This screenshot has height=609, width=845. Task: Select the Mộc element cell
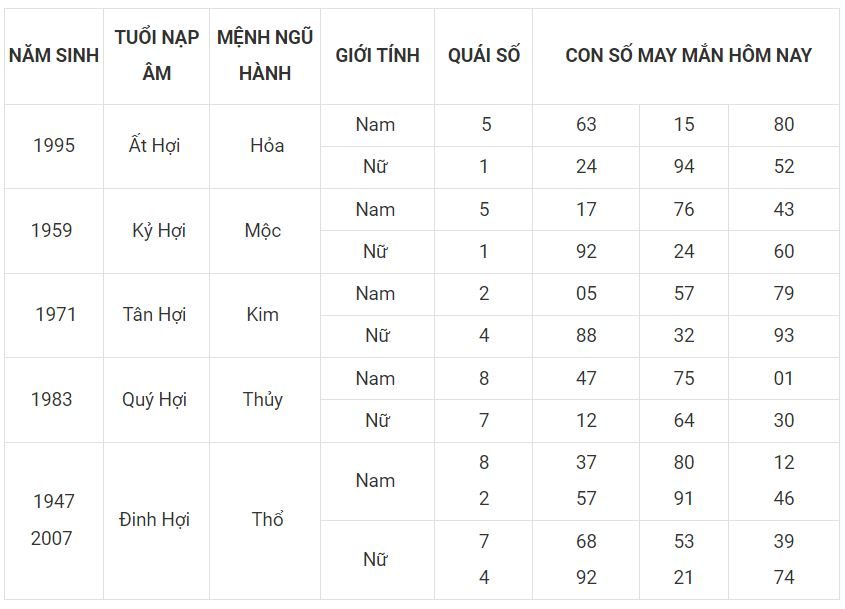pyautogui.click(x=265, y=231)
